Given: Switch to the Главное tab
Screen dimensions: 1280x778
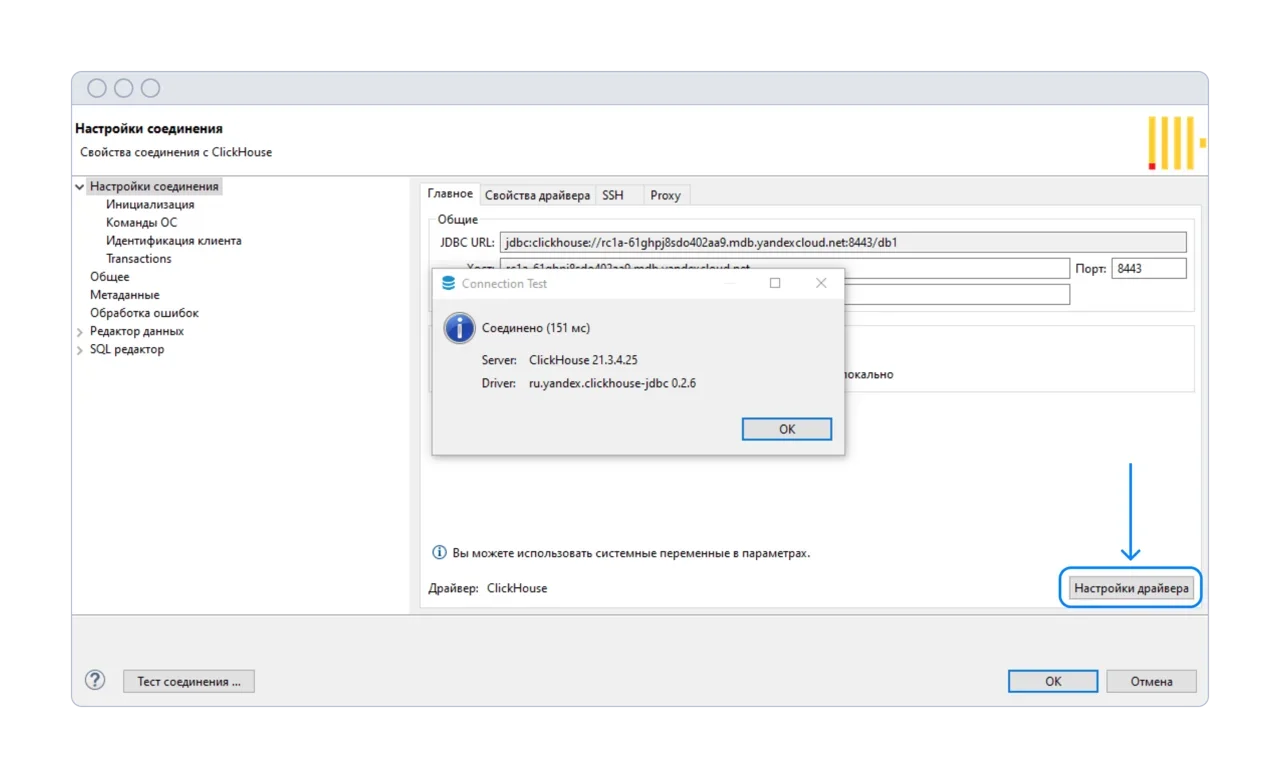Looking at the screenshot, I should point(450,194).
